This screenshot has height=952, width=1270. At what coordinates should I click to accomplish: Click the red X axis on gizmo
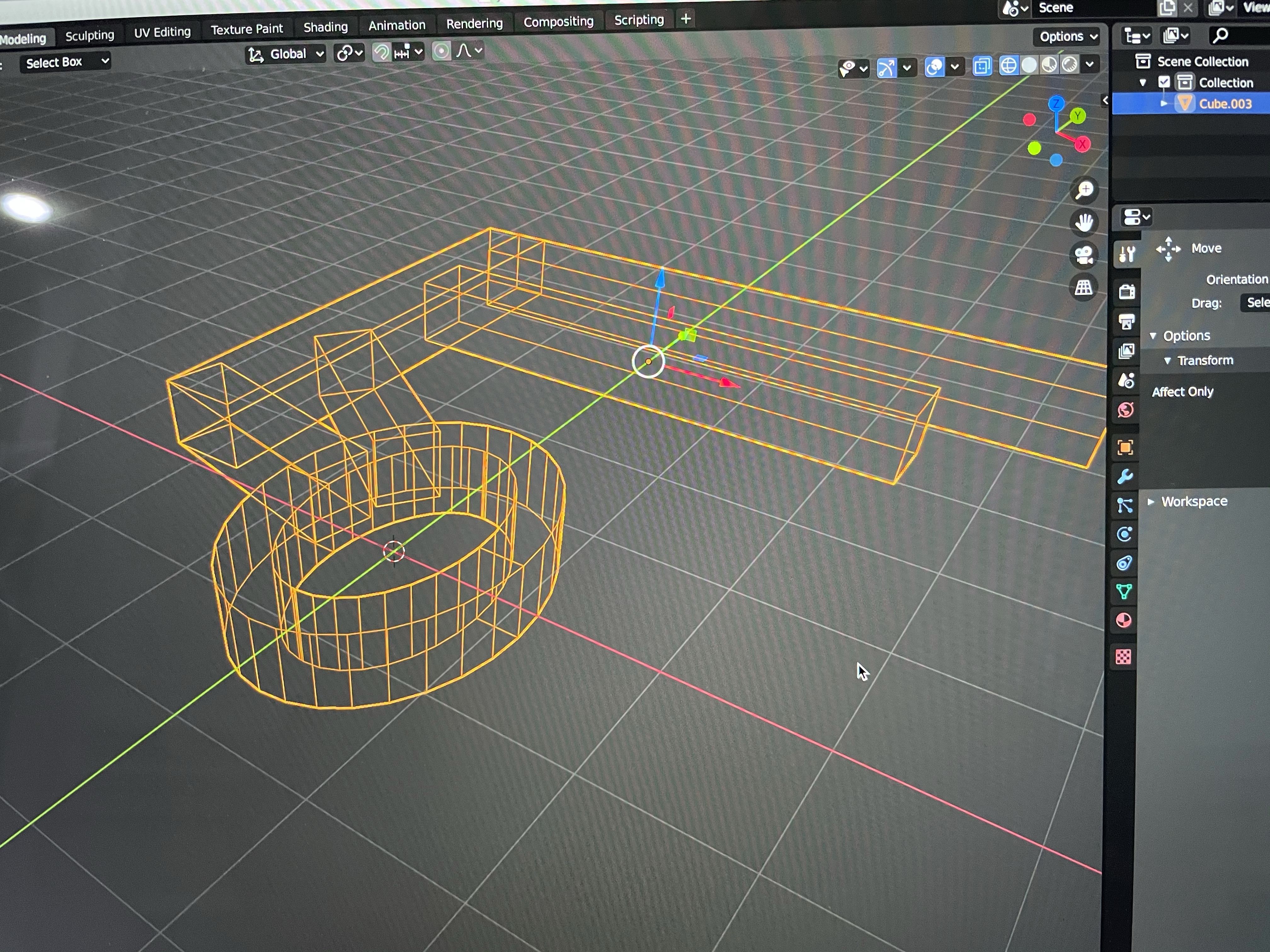(x=1083, y=144)
